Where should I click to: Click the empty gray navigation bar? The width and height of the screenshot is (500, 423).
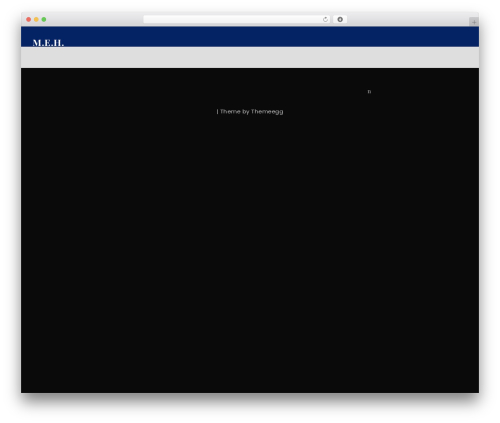tap(250, 58)
